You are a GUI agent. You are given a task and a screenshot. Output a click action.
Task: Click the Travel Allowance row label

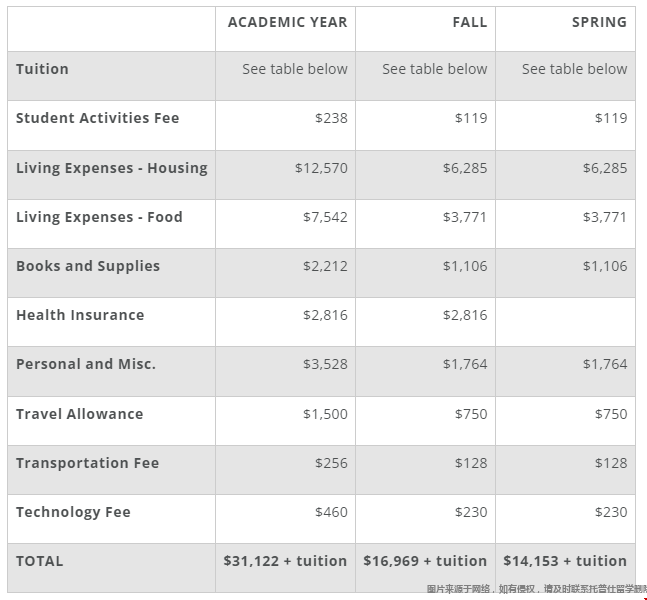[x=79, y=414]
